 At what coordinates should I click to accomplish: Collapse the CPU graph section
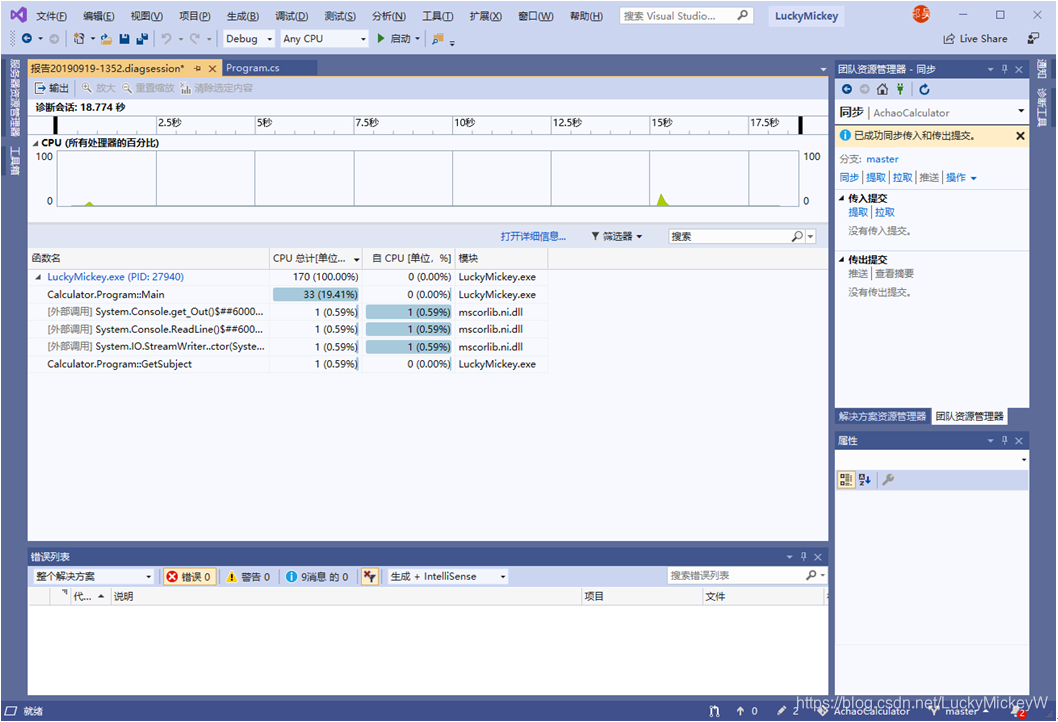(35, 143)
